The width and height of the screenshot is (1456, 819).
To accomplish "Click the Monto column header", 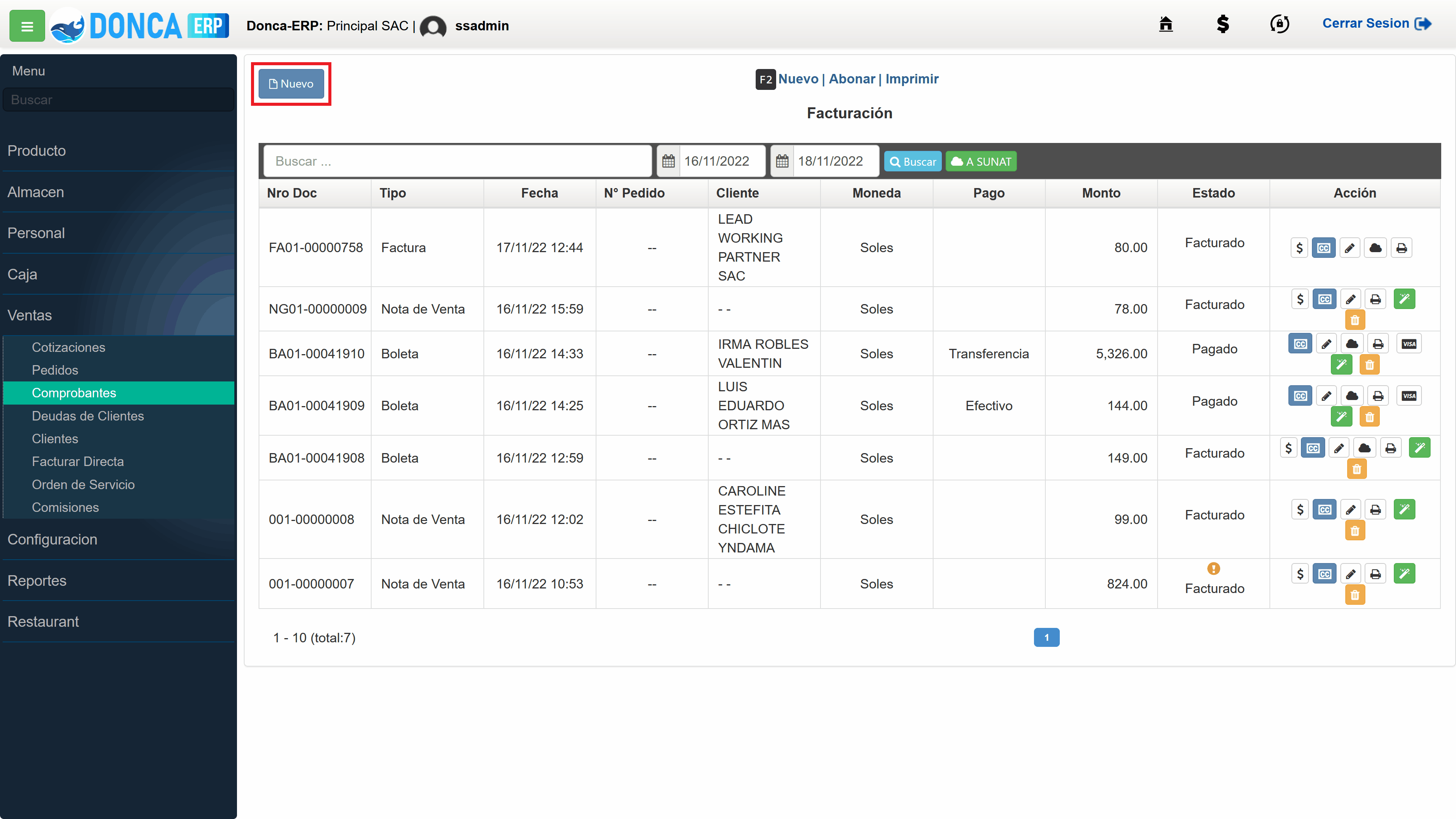I will (1101, 193).
